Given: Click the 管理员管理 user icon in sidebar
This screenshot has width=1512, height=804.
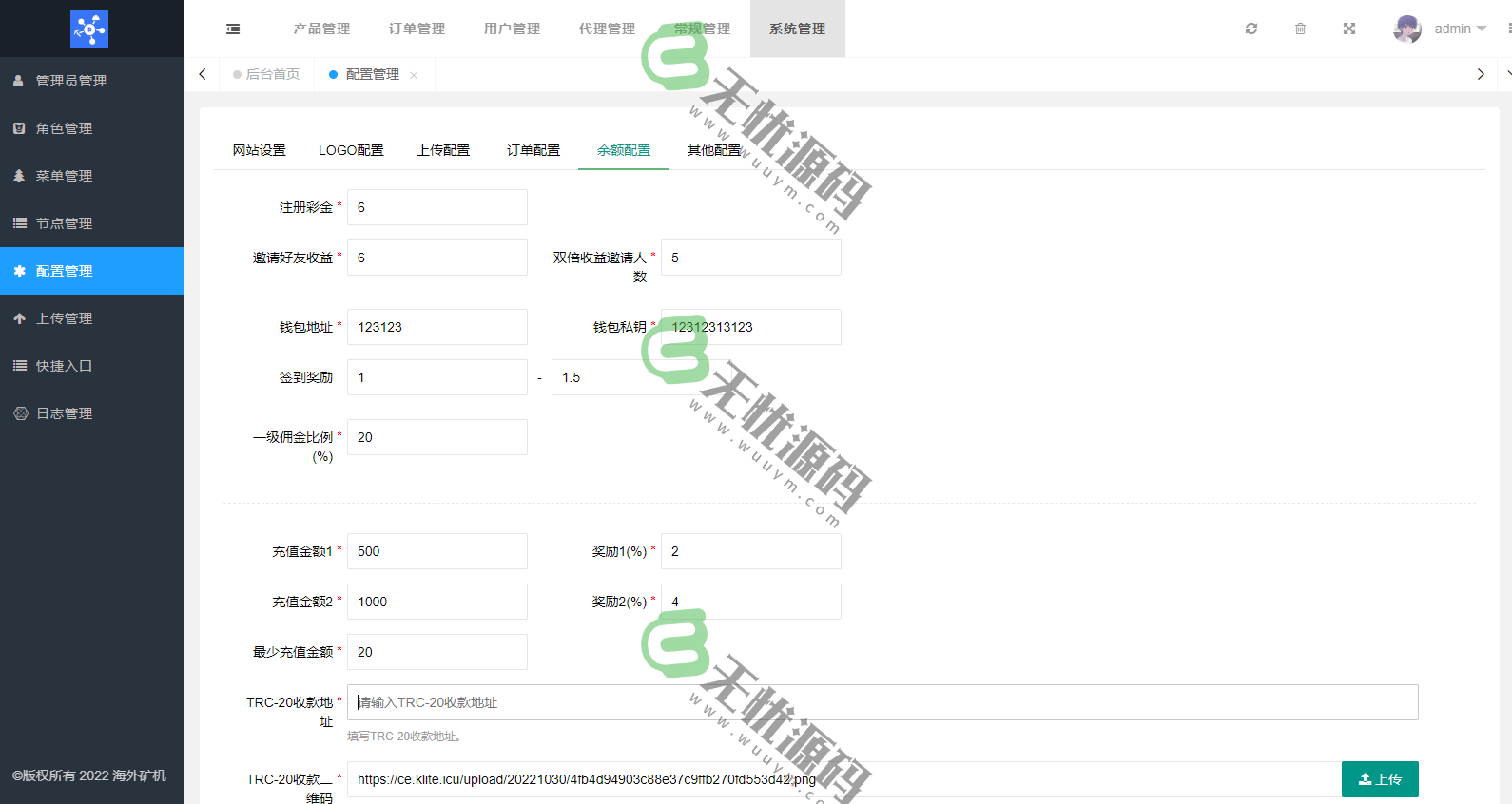Looking at the screenshot, I should pyautogui.click(x=19, y=81).
